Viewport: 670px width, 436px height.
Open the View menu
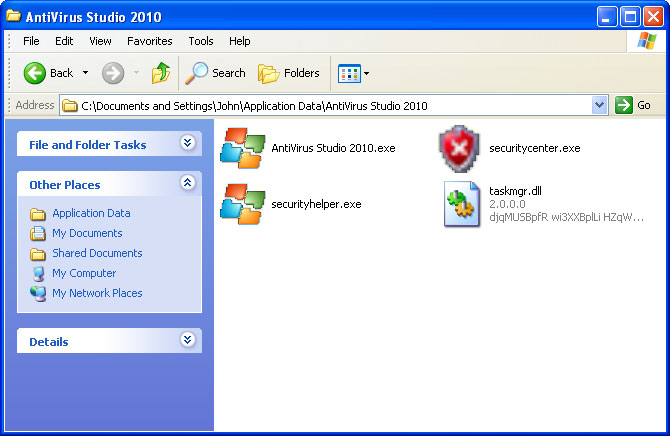click(x=100, y=41)
